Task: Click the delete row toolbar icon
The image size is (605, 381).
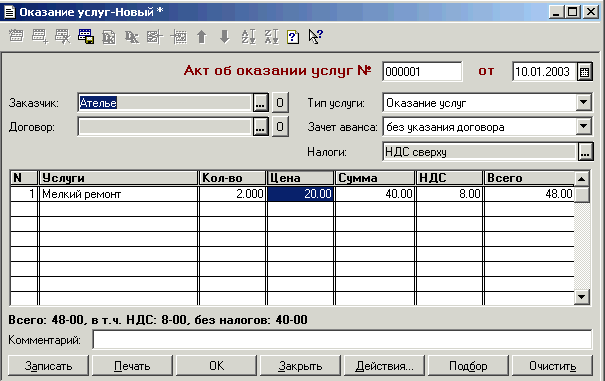Action: (63, 36)
